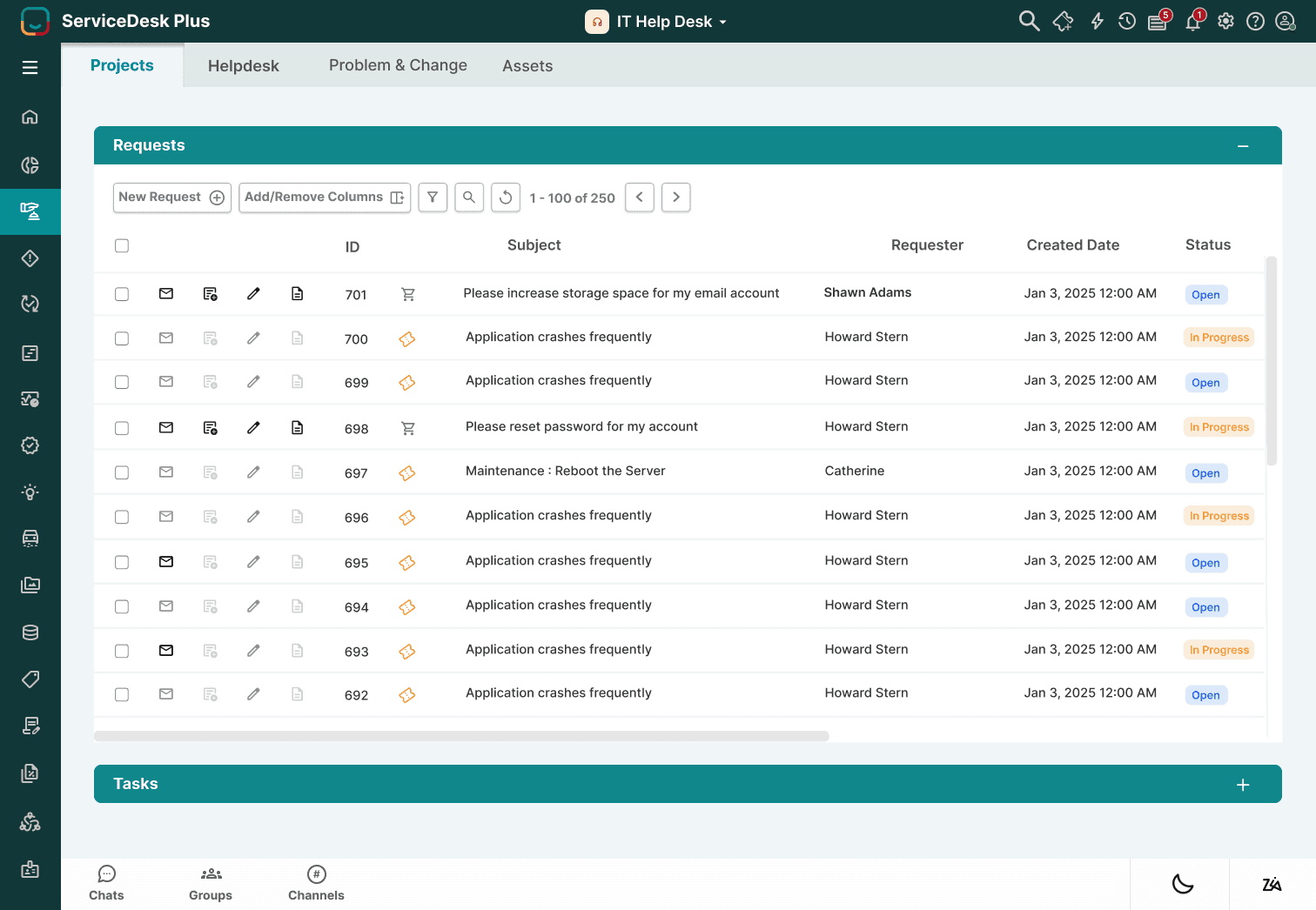
Task: Expand the Tasks panel with plus
Action: click(1243, 785)
